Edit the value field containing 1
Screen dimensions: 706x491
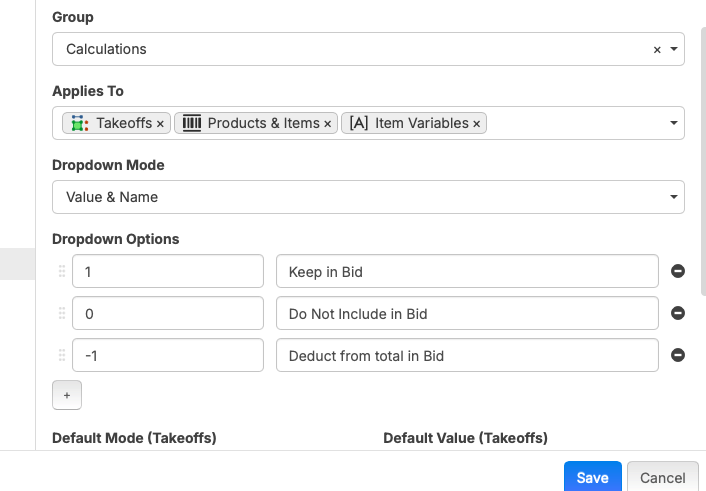[x=167, y=271]
